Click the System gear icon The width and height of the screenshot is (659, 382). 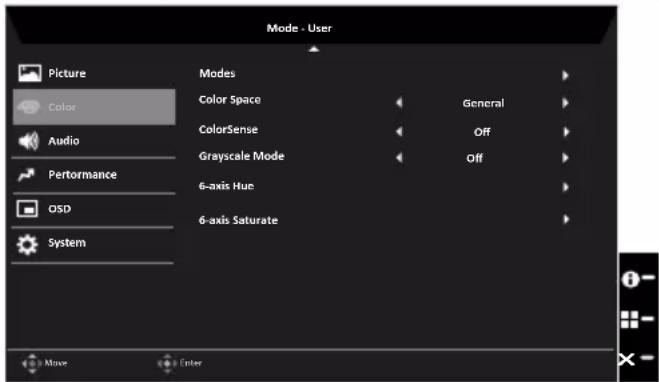coord(27,245)
